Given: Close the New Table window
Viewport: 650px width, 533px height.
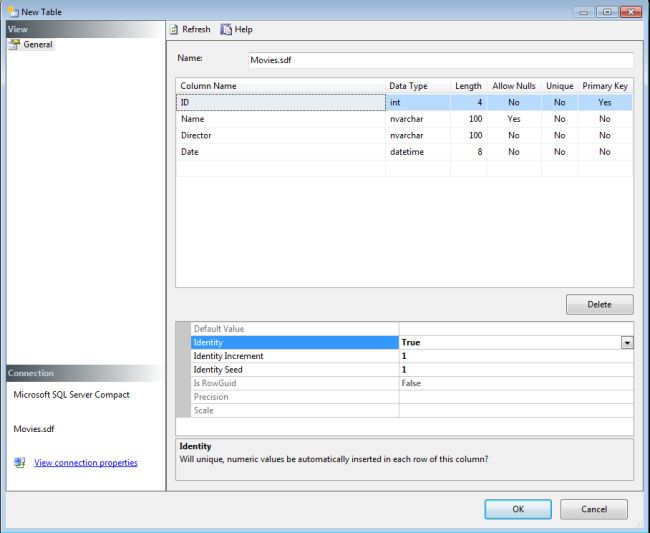Looking at the screenshot, I should [631, 12].
